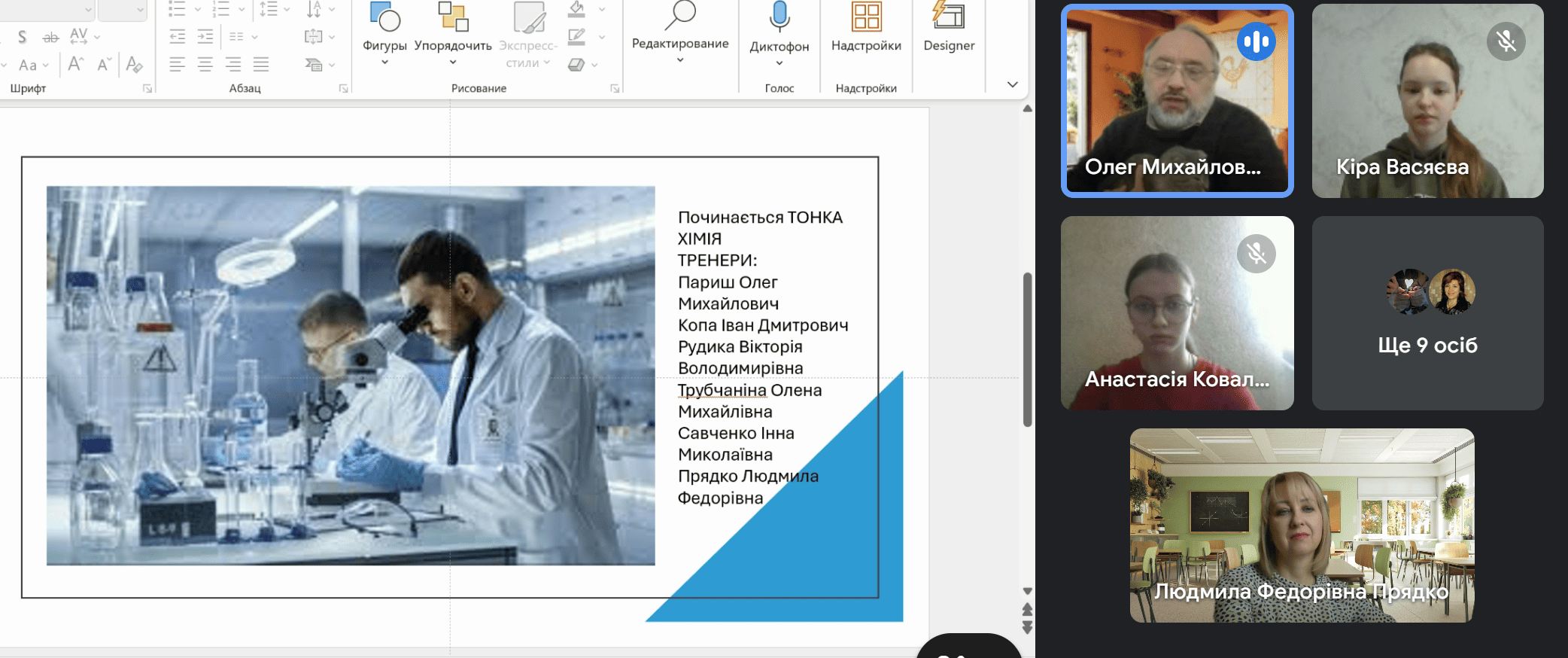Click the scroll up arrow of the slide pane
Image resolution: width=1568 pixels, height=658 pixels.
(x=1027, y=109)
